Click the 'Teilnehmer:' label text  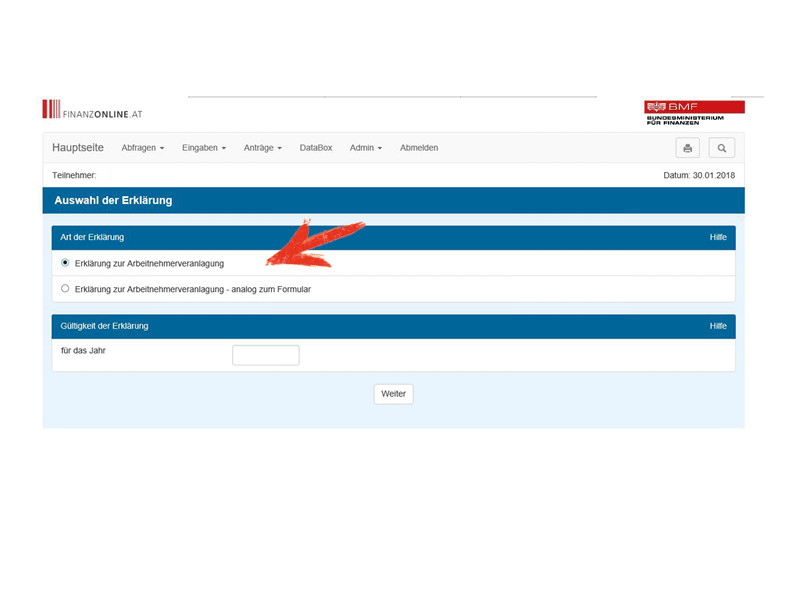(74, 176)
